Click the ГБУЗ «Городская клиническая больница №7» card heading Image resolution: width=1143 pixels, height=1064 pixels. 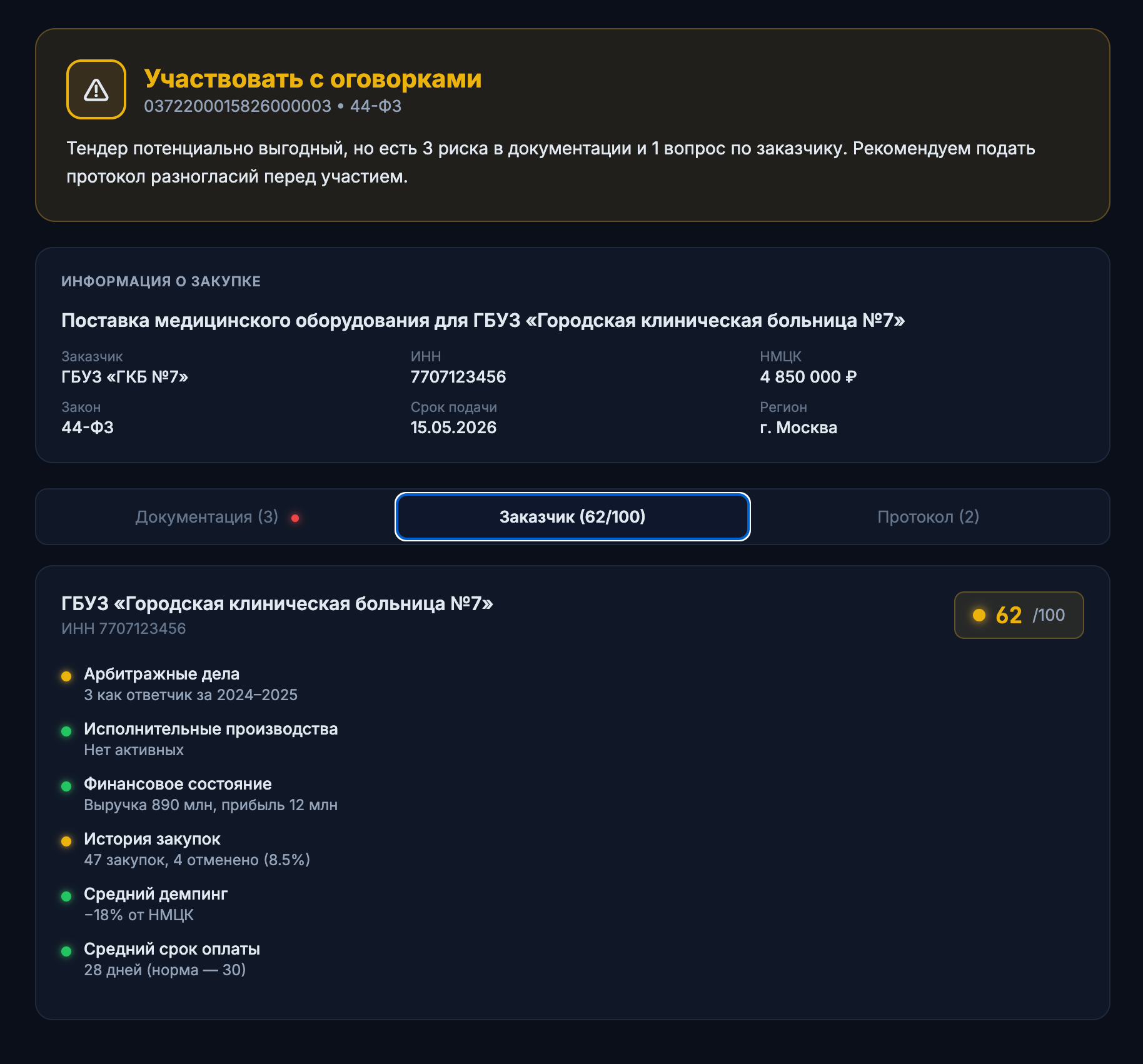tap(278, 604)
